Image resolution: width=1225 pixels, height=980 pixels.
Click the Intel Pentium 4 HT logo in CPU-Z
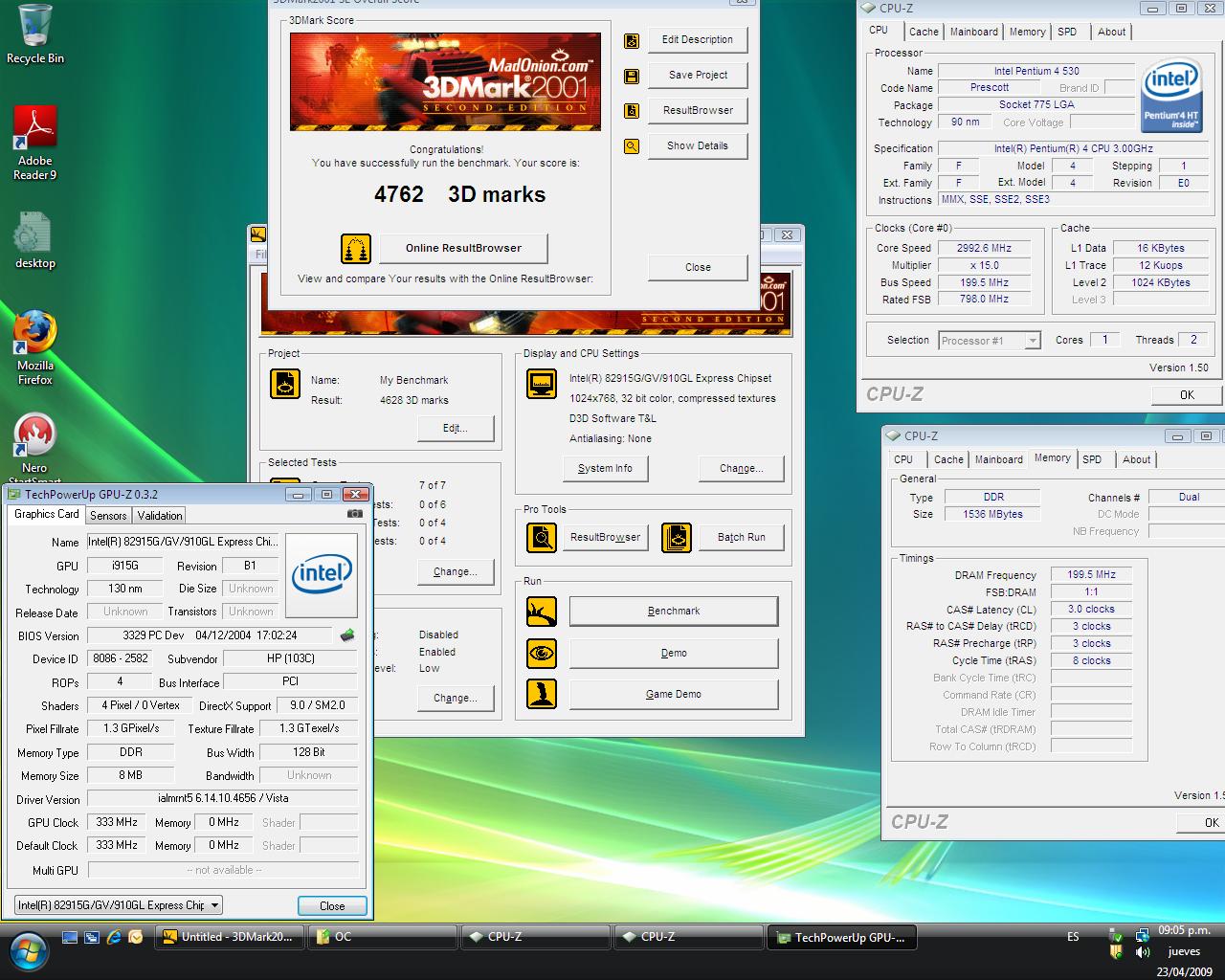coord(1172,97)
